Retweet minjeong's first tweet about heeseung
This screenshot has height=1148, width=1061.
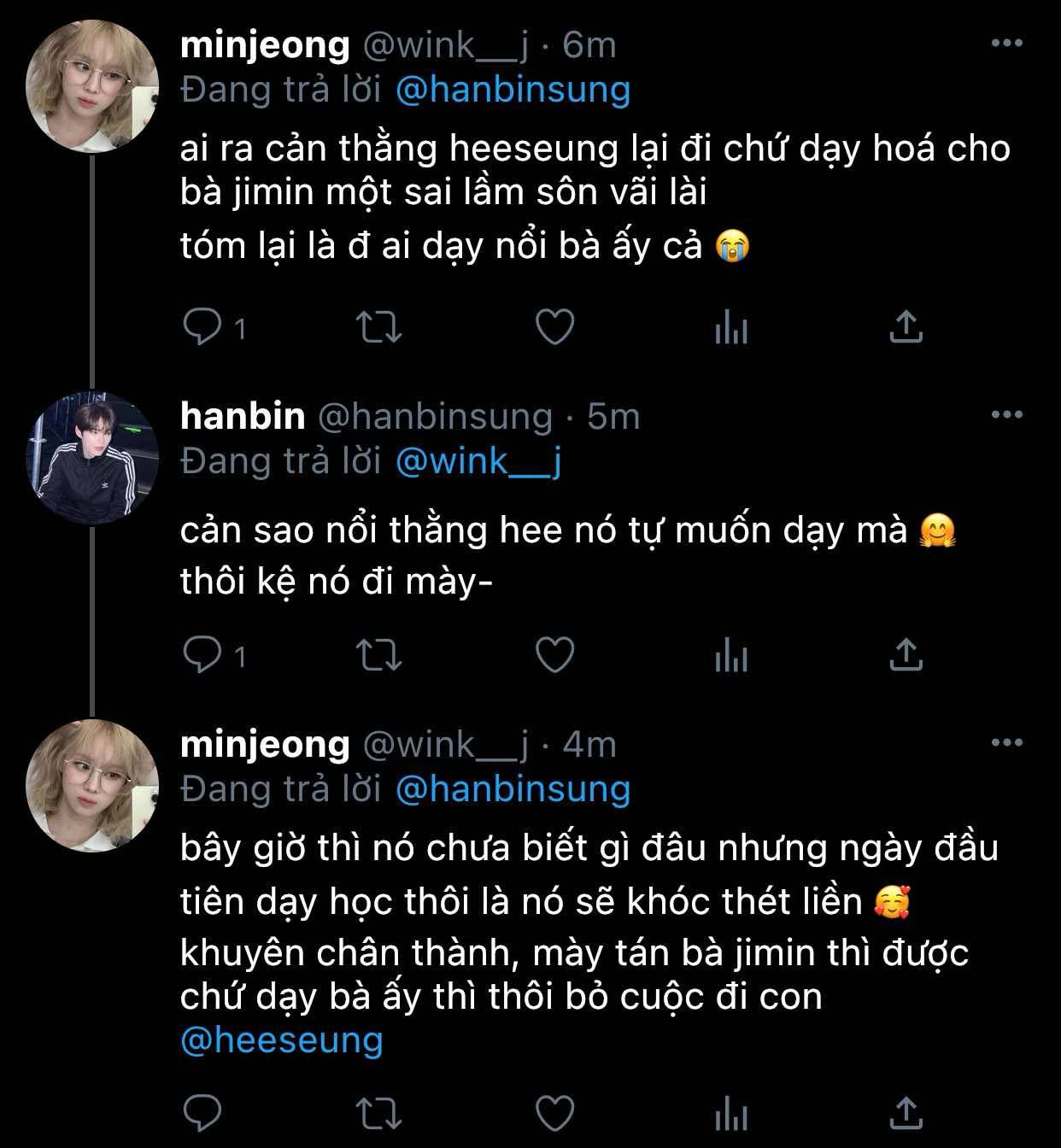[x=378, y=326]
